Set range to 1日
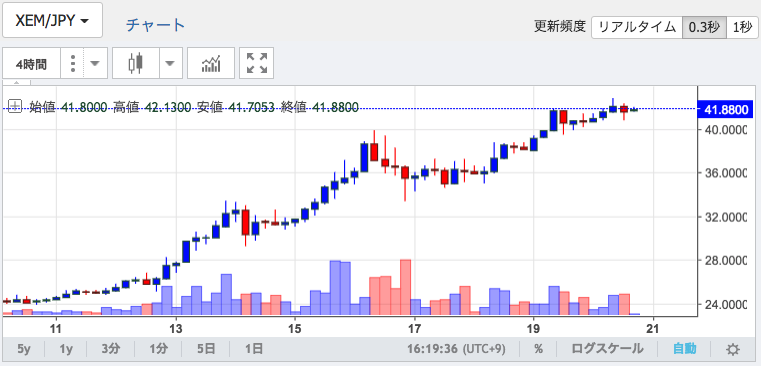Screen dimensions: 761x366 click(253, 349)
